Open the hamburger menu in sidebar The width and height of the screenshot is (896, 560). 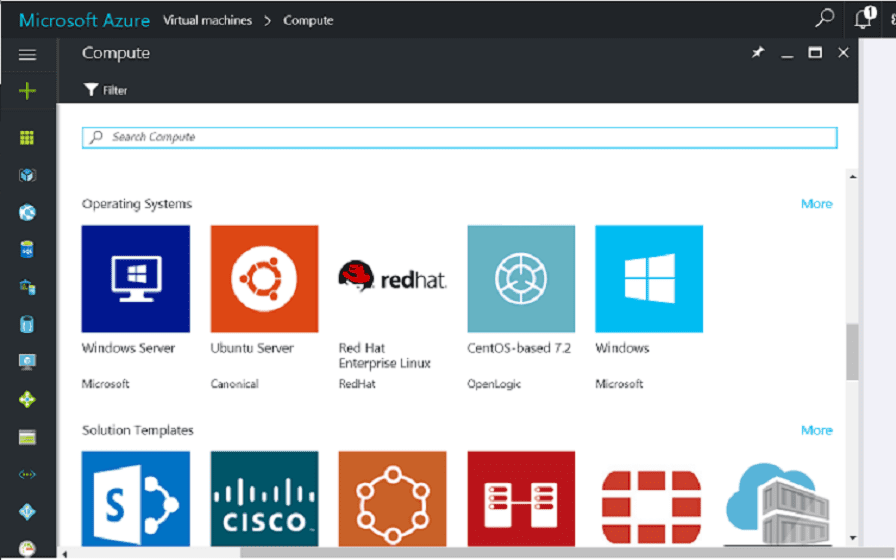[27, 55]
